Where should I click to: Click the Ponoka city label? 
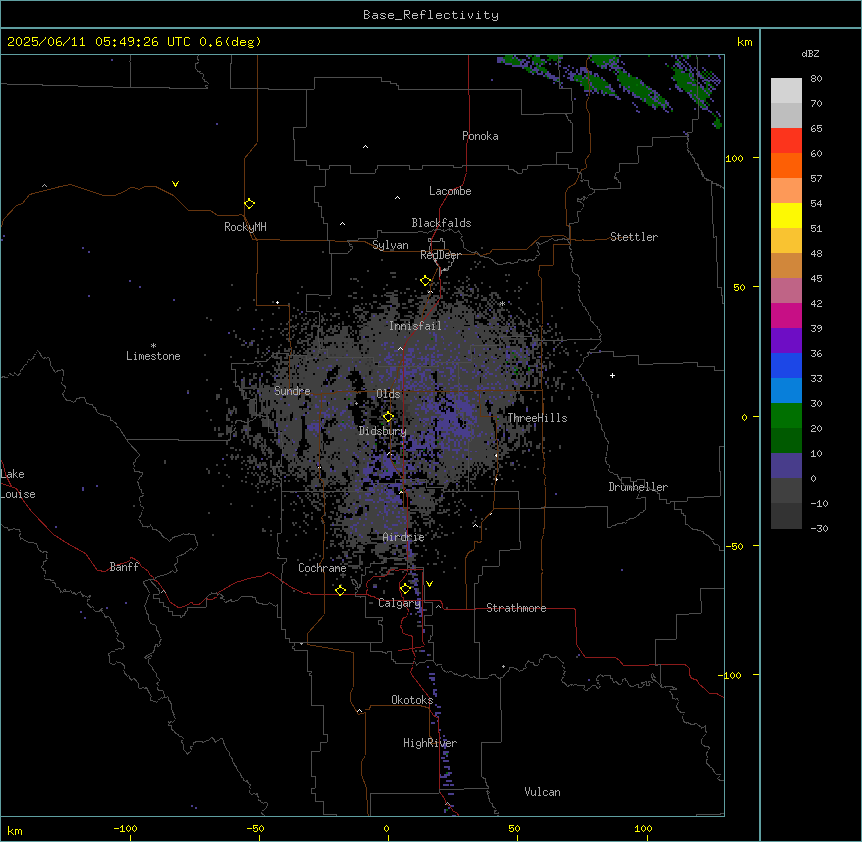[x=480, y=136]
